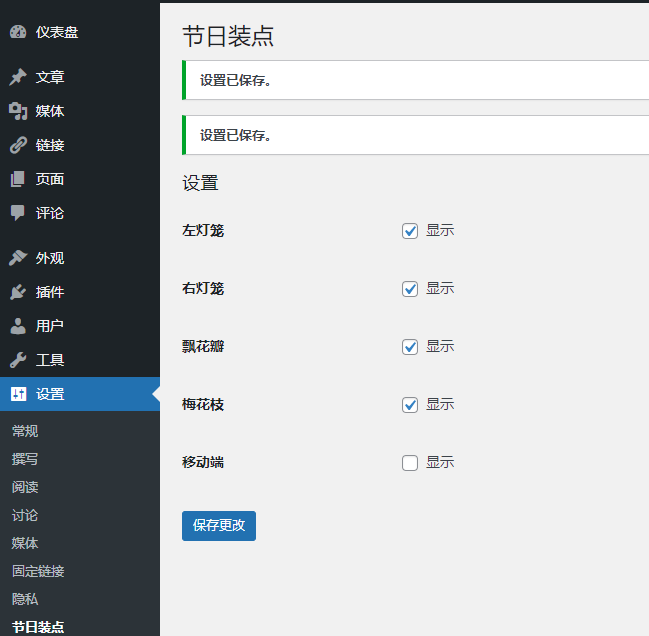Screen dimensions: 649x636
Task: Disable the 飘花瓣 display checkbox
Action: coord(410,347)
